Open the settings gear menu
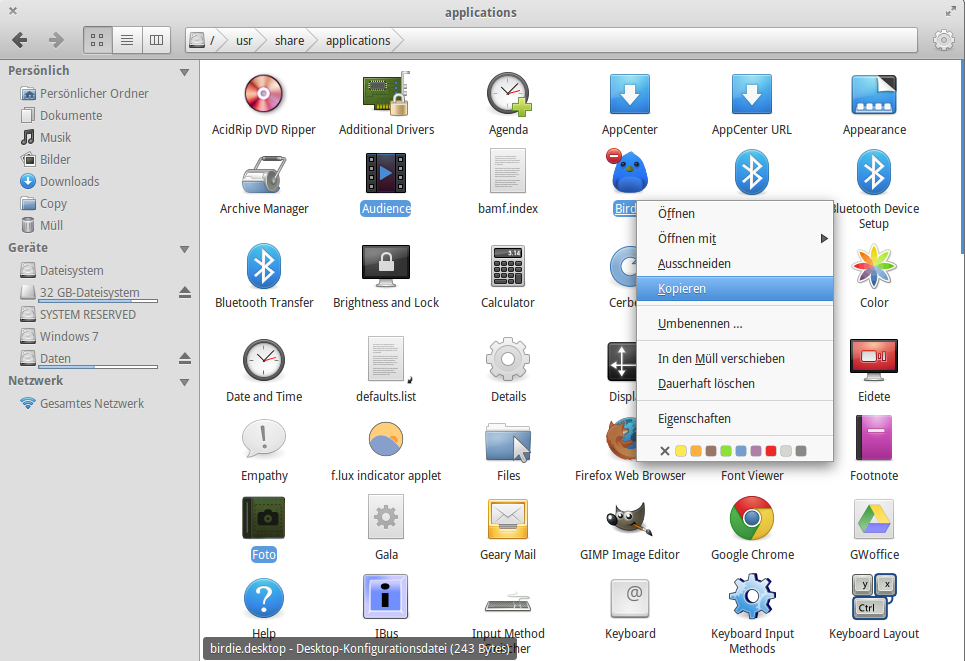965x661 pixels. coord(943,41)
